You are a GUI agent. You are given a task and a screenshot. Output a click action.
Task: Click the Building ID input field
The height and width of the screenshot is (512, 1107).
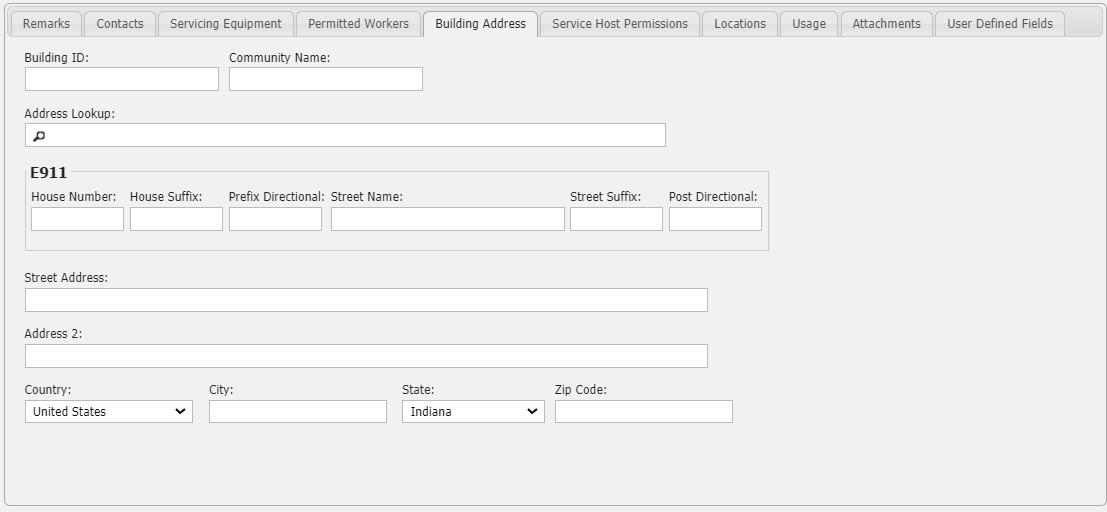[x=121, y=79]
